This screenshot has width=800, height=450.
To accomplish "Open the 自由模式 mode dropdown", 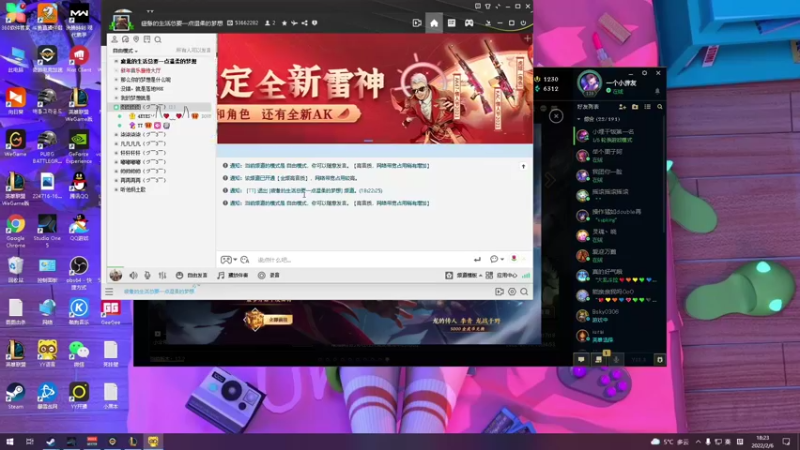I will [125, 51].
